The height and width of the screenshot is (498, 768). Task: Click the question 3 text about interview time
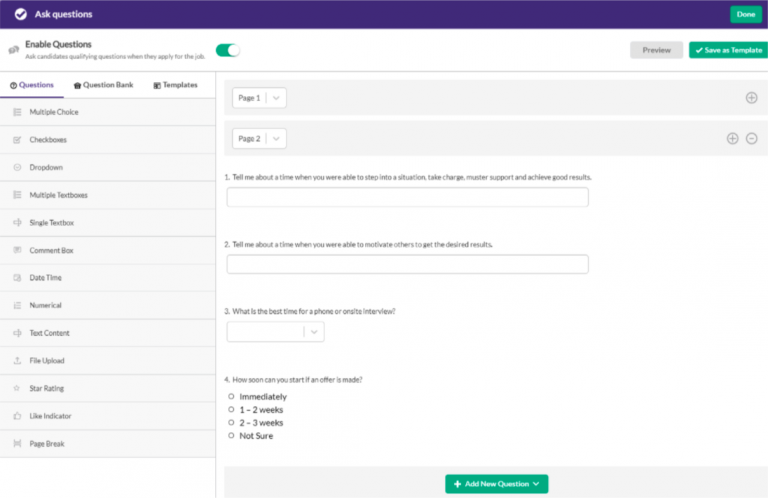pos(313,311)
